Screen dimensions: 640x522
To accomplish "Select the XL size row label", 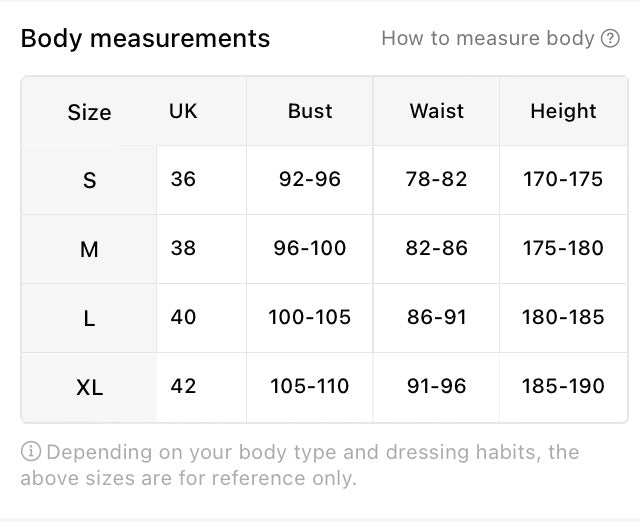I will 89,387.
